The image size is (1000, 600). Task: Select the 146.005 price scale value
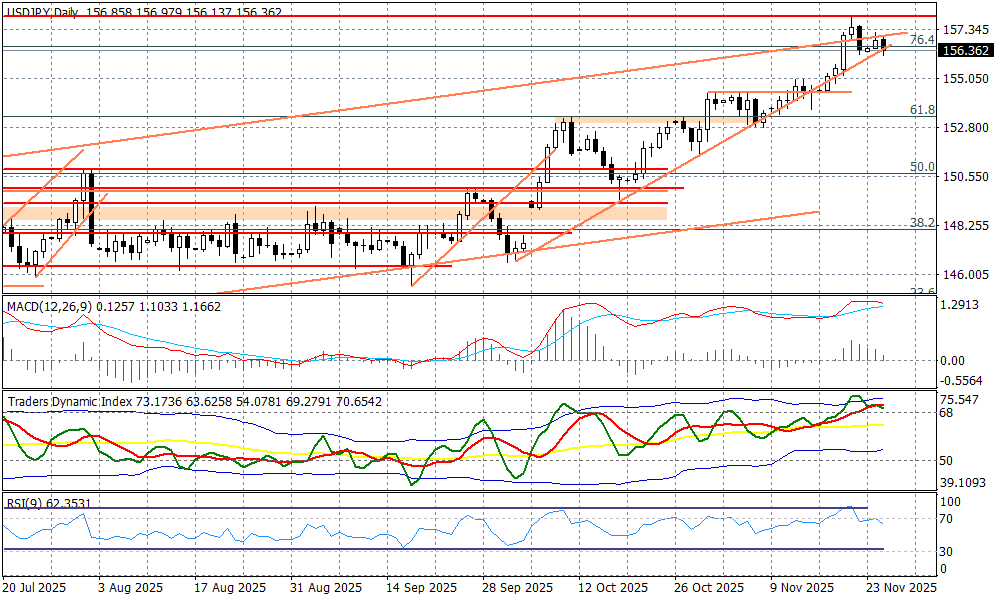(x=966, y=274)
